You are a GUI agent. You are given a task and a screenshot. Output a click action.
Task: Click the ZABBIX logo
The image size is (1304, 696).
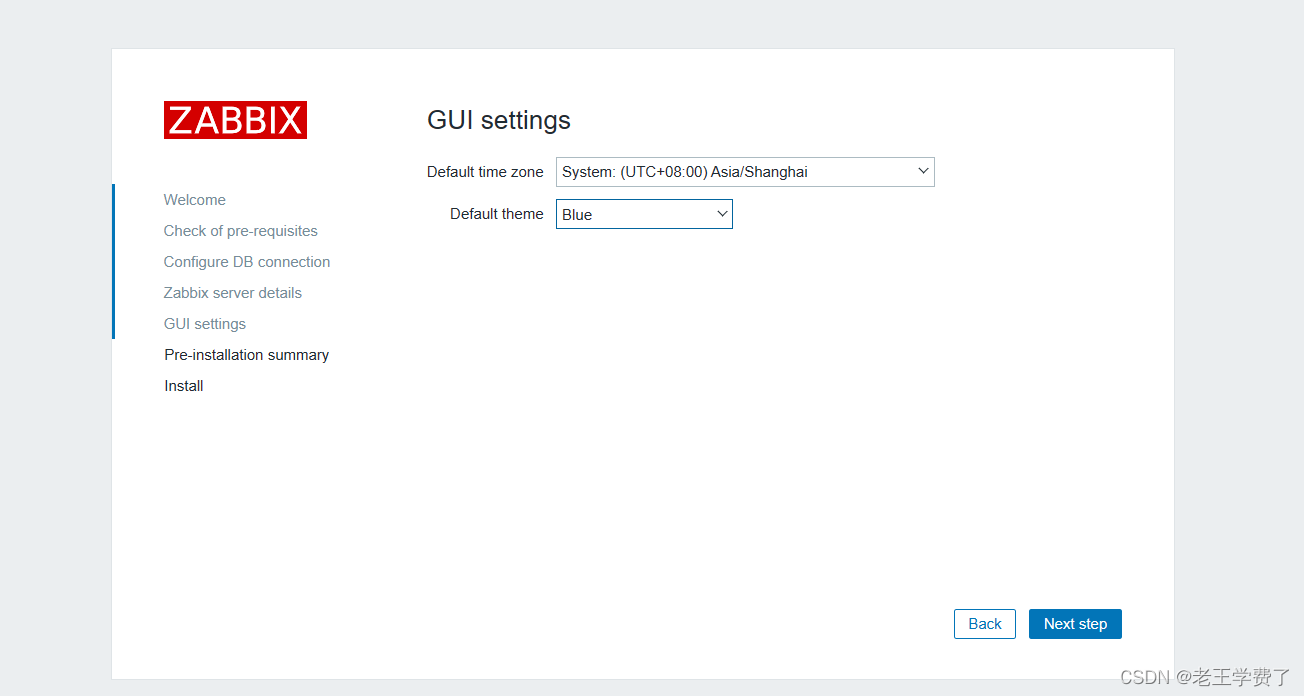(235, 120)
